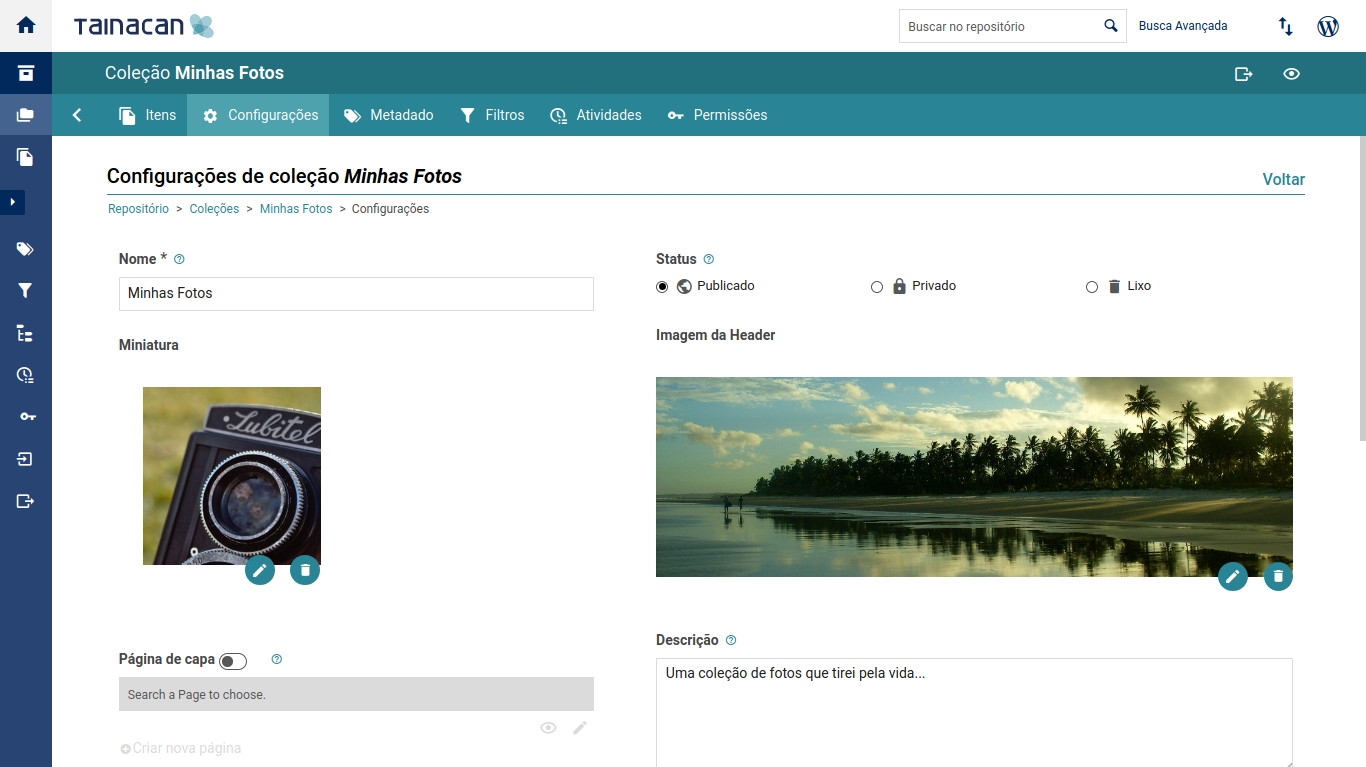Expand the sidebar with arrow toggle
1366x767 pixels.
pos(13,202)
